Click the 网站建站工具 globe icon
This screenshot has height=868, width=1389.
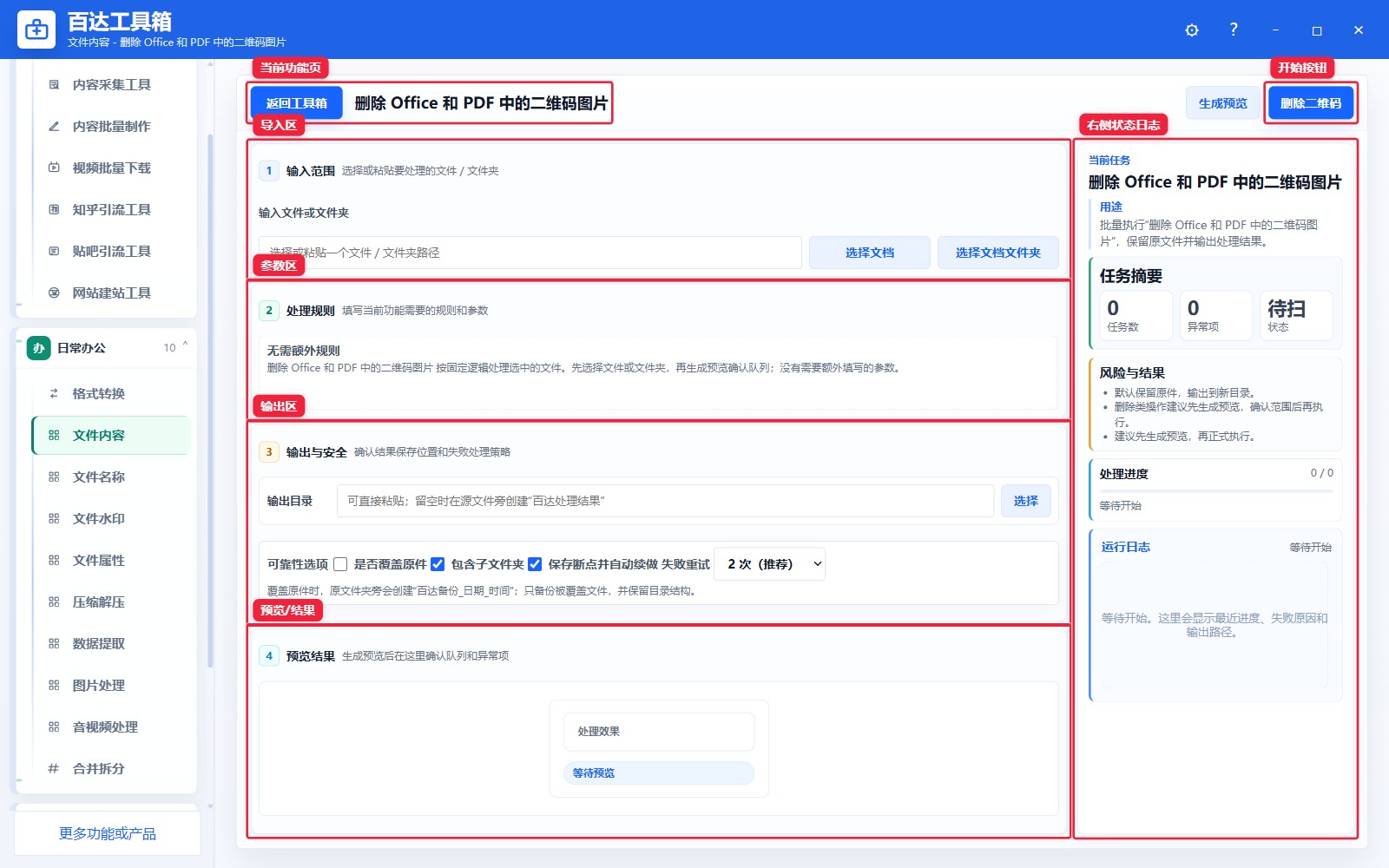(x=54, y=293)
